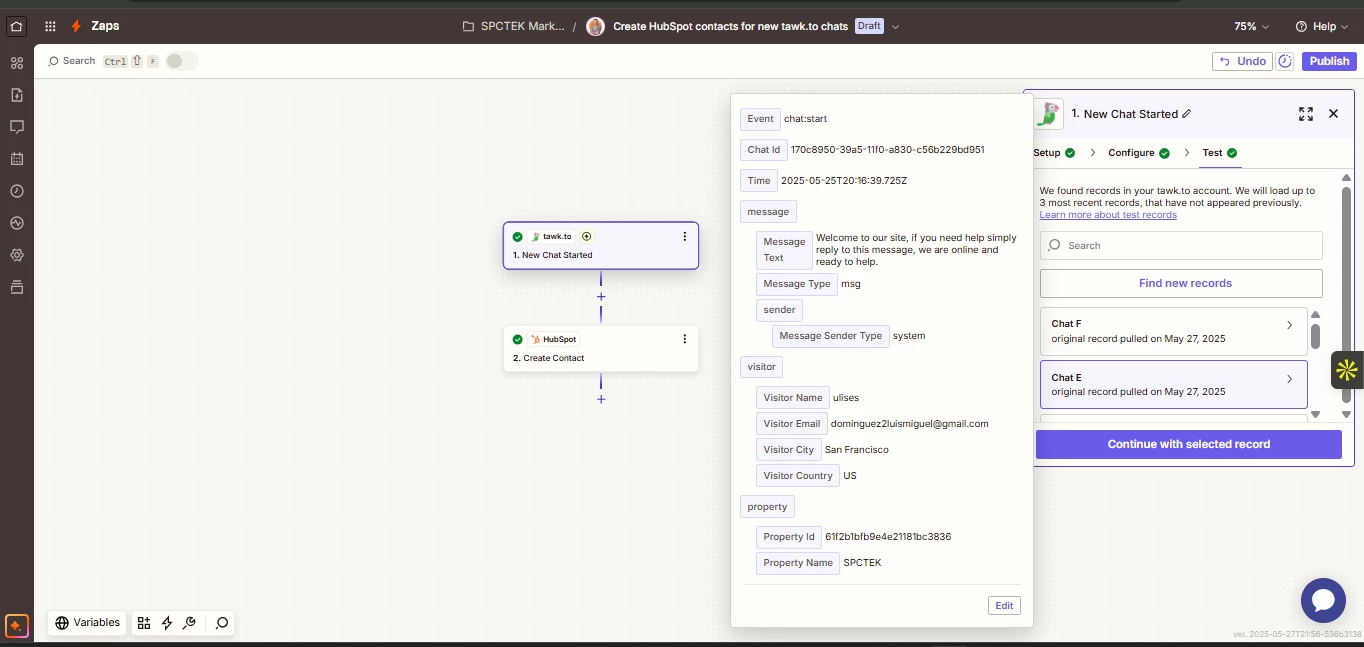Click the top-left Search box
The image size is (1364, 647).
point(79,61)
